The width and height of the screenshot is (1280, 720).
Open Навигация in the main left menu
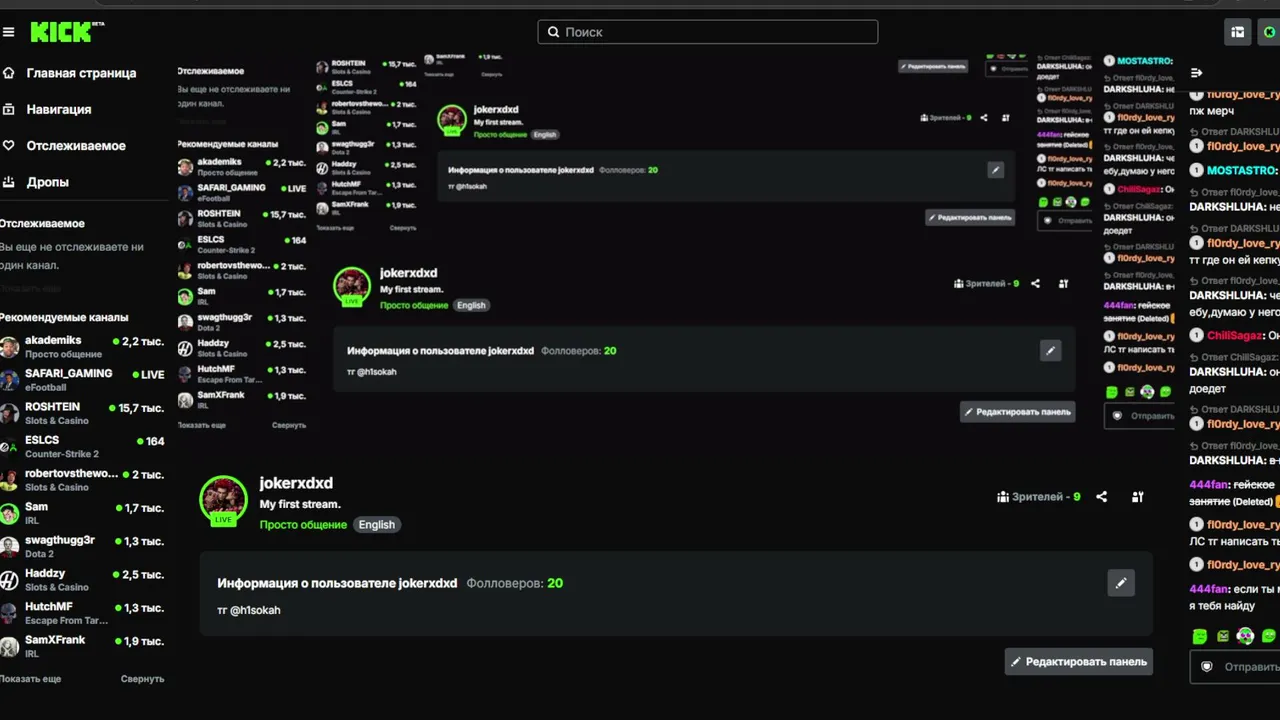click(59, 109)
